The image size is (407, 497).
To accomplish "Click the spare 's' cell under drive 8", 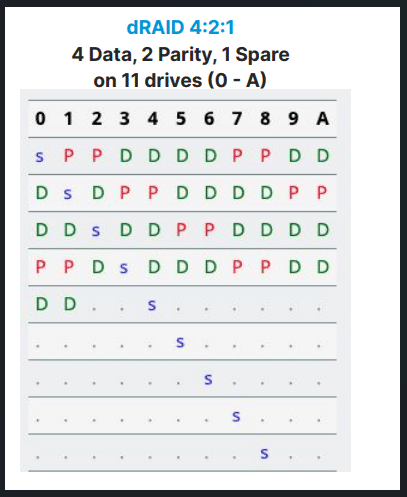I will click(264, 453).
